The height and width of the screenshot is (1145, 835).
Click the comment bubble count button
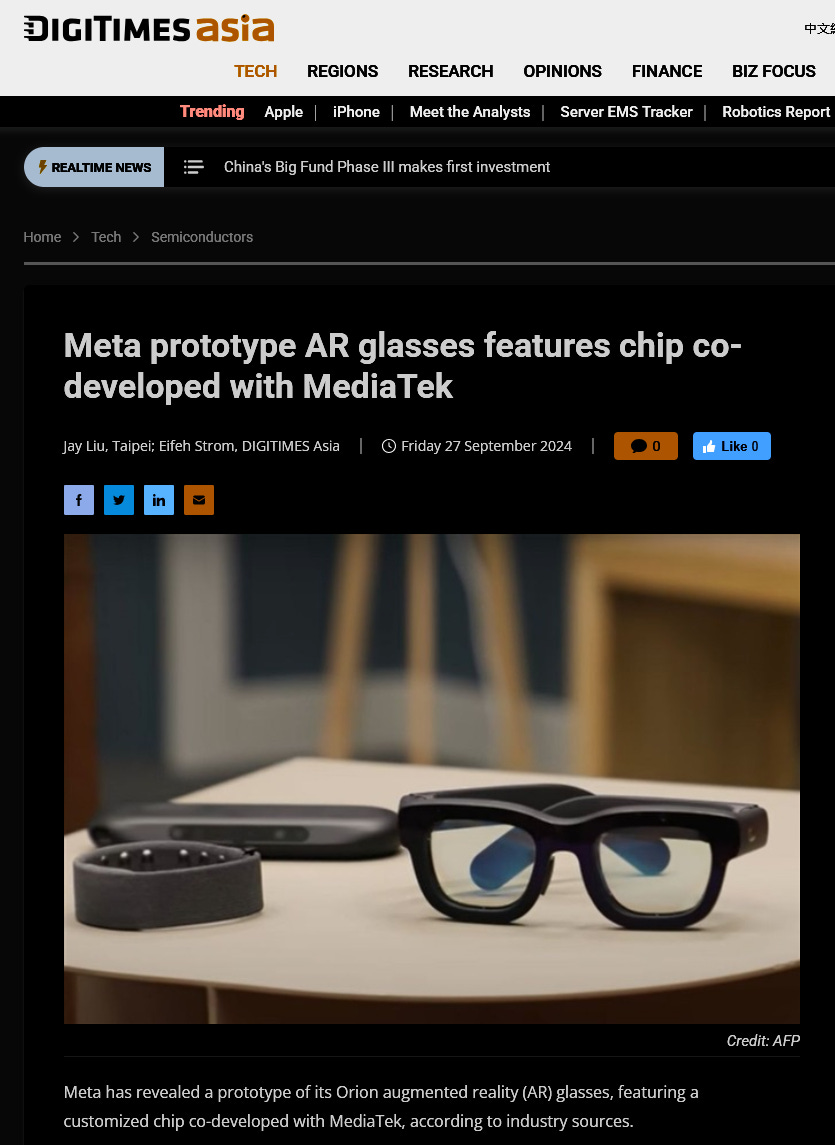pos(646,446)
